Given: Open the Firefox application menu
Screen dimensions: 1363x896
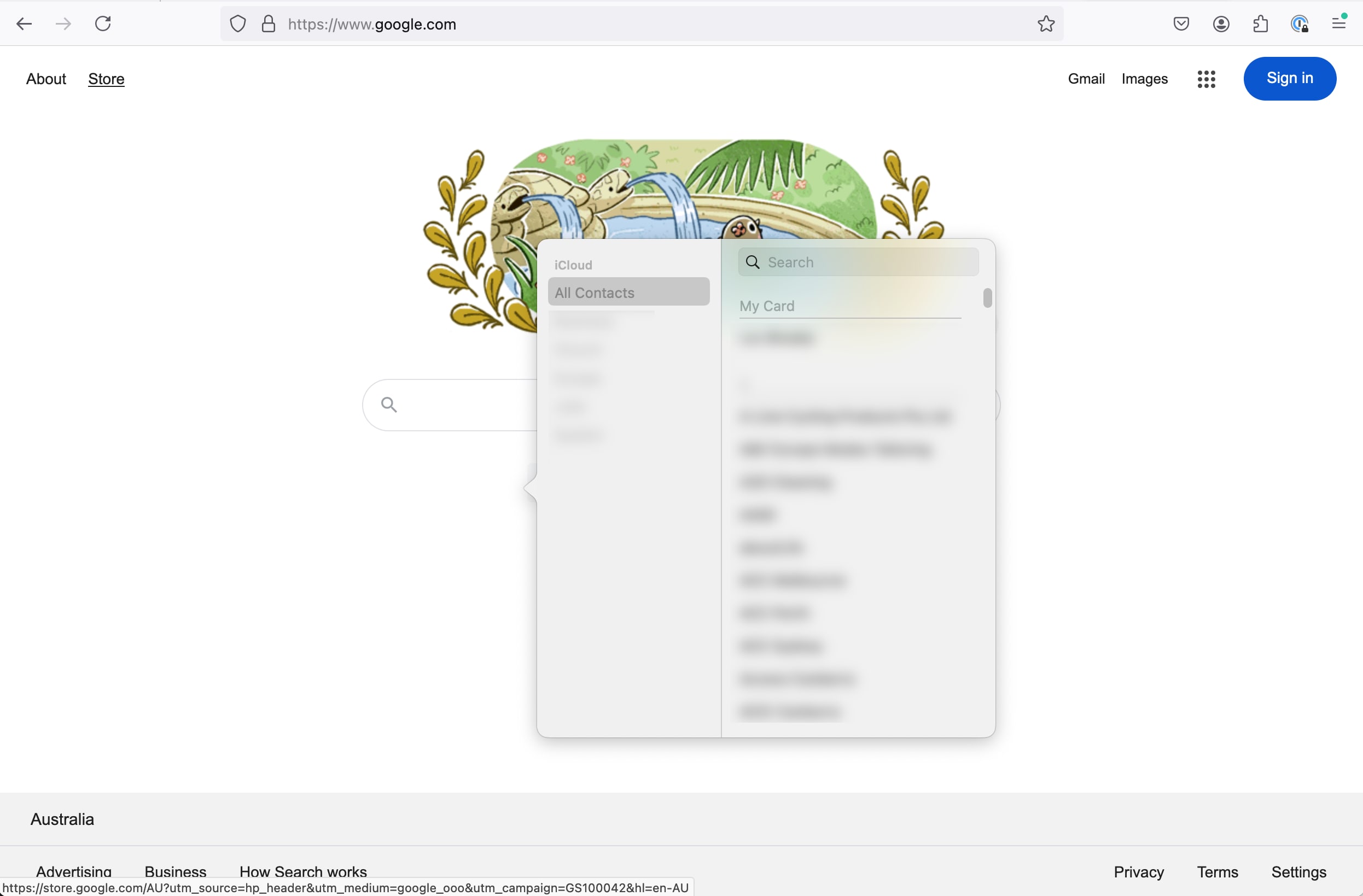Looking at the screenshot, I should [1339, 23].
